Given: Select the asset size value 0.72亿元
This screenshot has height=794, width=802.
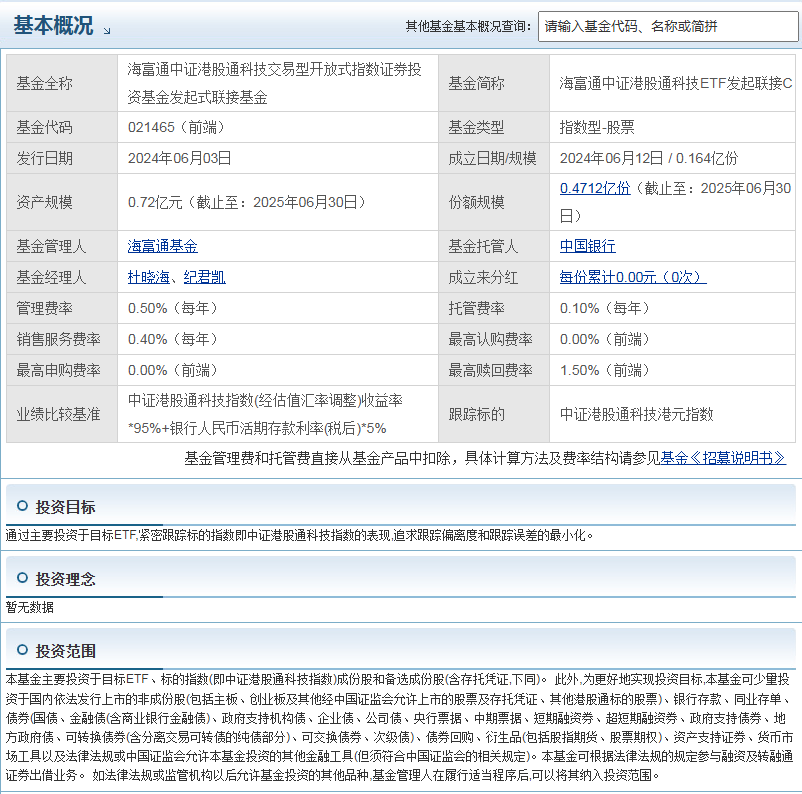Looking at the screenshot, I should 155,203.
